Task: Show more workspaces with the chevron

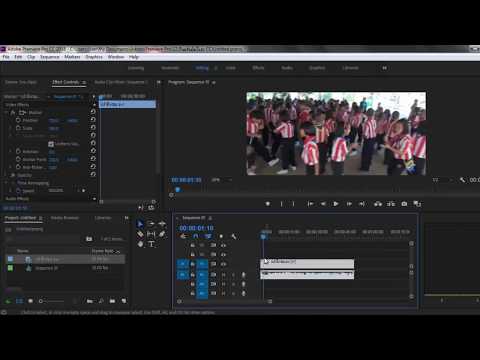Action: click(x=384, y=68)
